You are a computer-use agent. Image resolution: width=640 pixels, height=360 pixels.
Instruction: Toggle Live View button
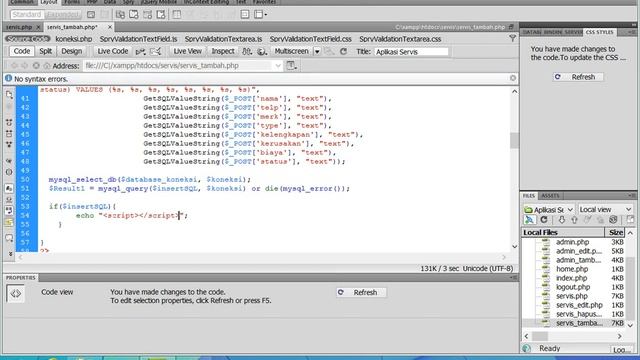(187, 51)
